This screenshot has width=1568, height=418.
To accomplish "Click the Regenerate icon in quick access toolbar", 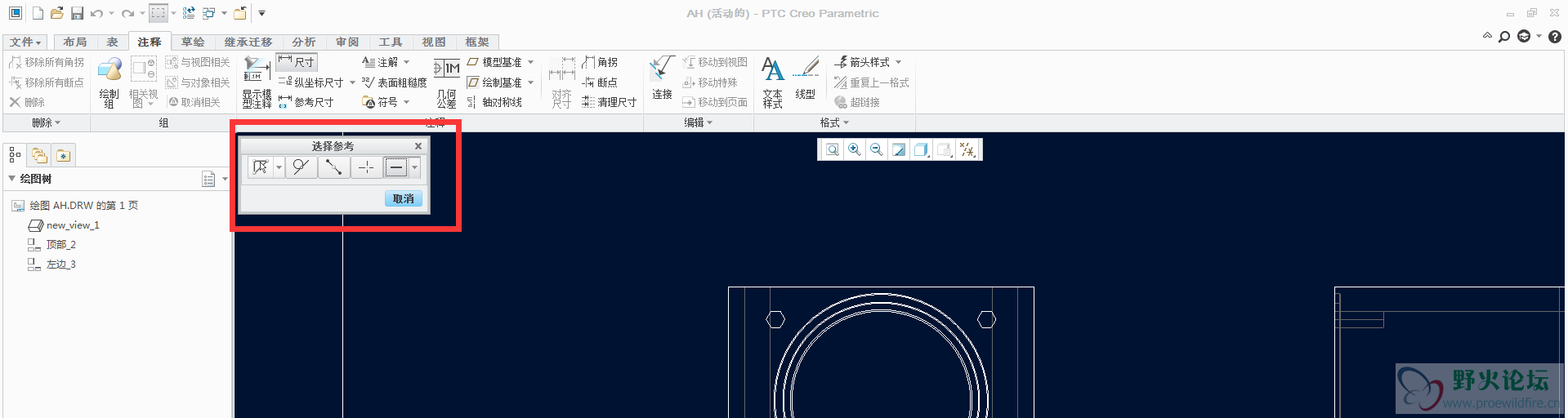I will point(189,13).
